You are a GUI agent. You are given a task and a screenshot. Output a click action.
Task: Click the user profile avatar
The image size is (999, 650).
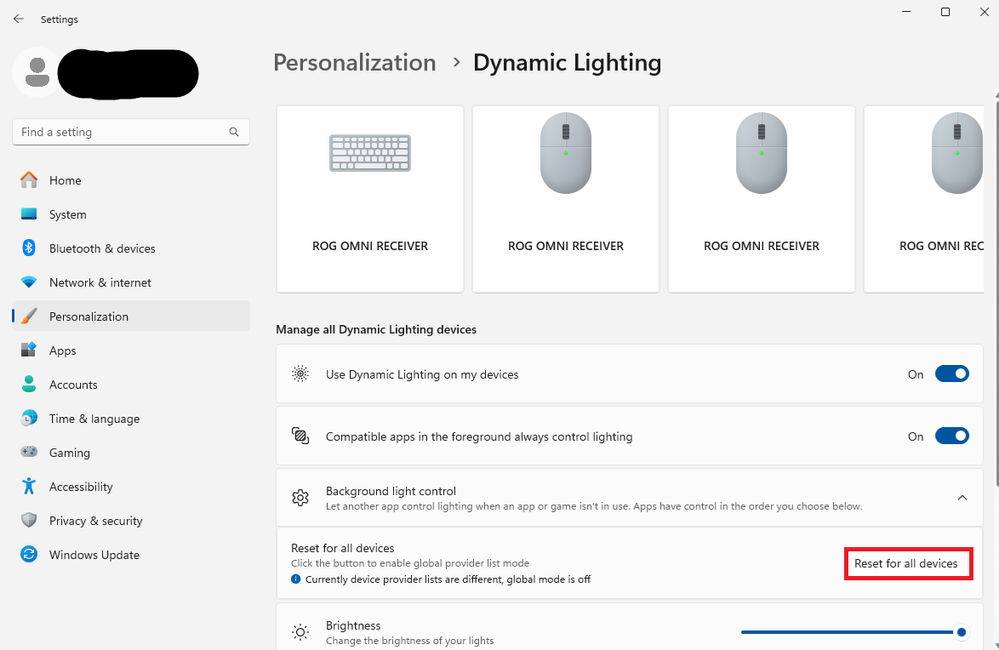click(37, 73)
